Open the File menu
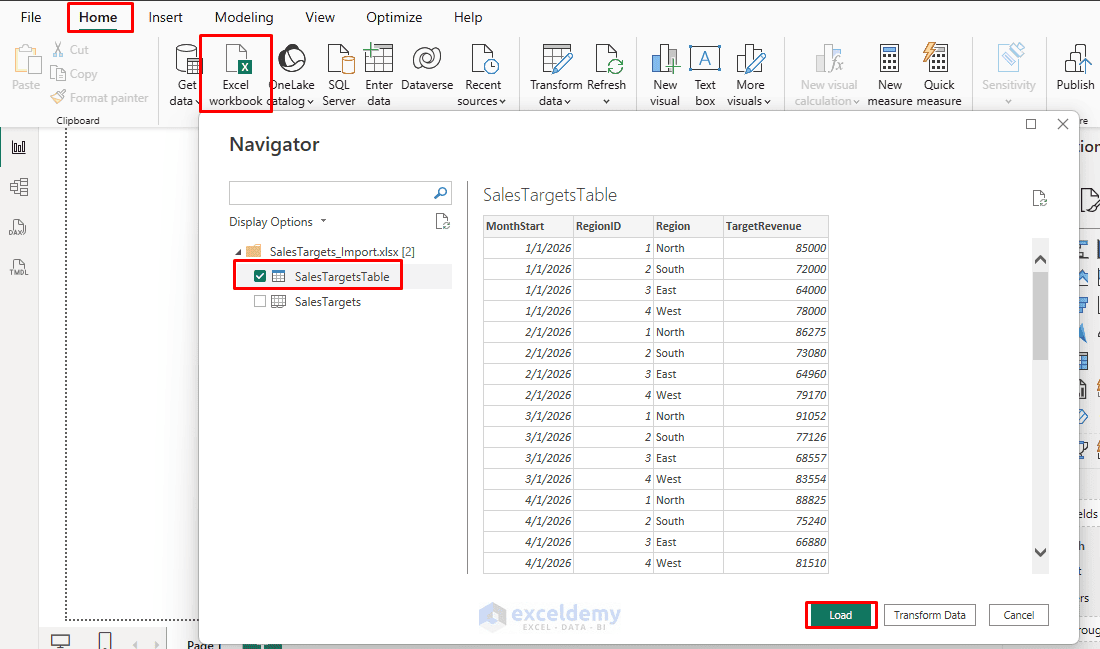The height and width of the screenshot is (649, 1100). click(x=31, y=18)
